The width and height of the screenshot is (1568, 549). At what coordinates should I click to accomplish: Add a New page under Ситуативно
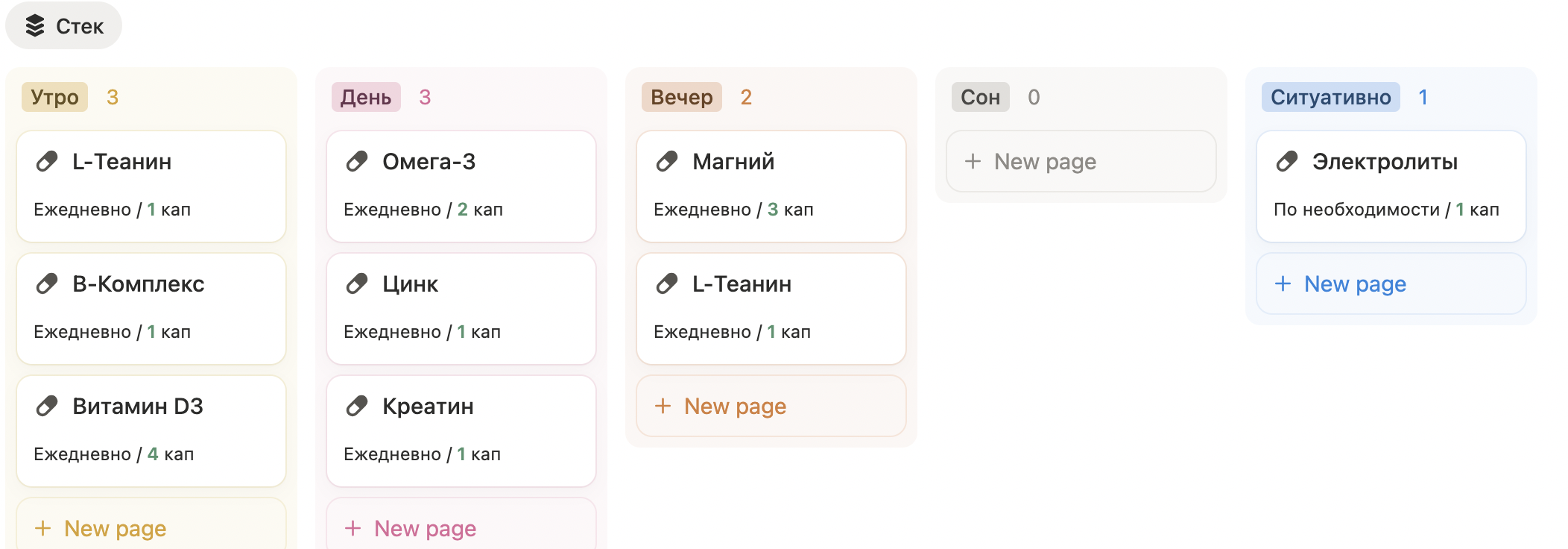1391,283
